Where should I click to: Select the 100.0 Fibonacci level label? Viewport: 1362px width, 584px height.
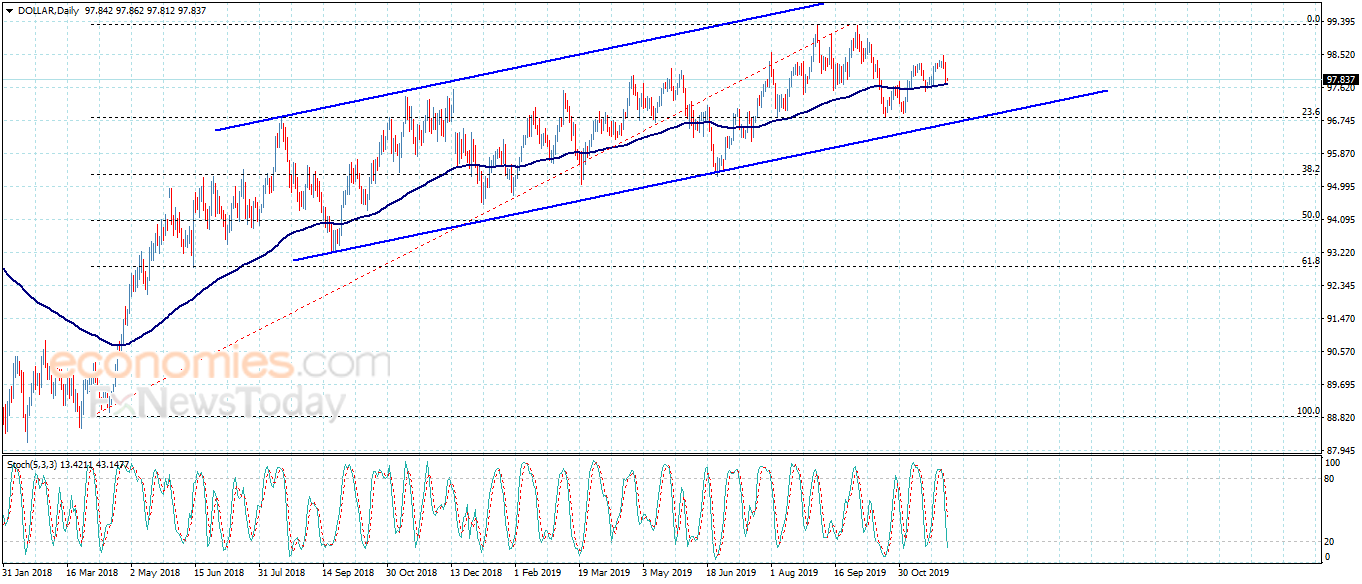tap(1308, 411)
